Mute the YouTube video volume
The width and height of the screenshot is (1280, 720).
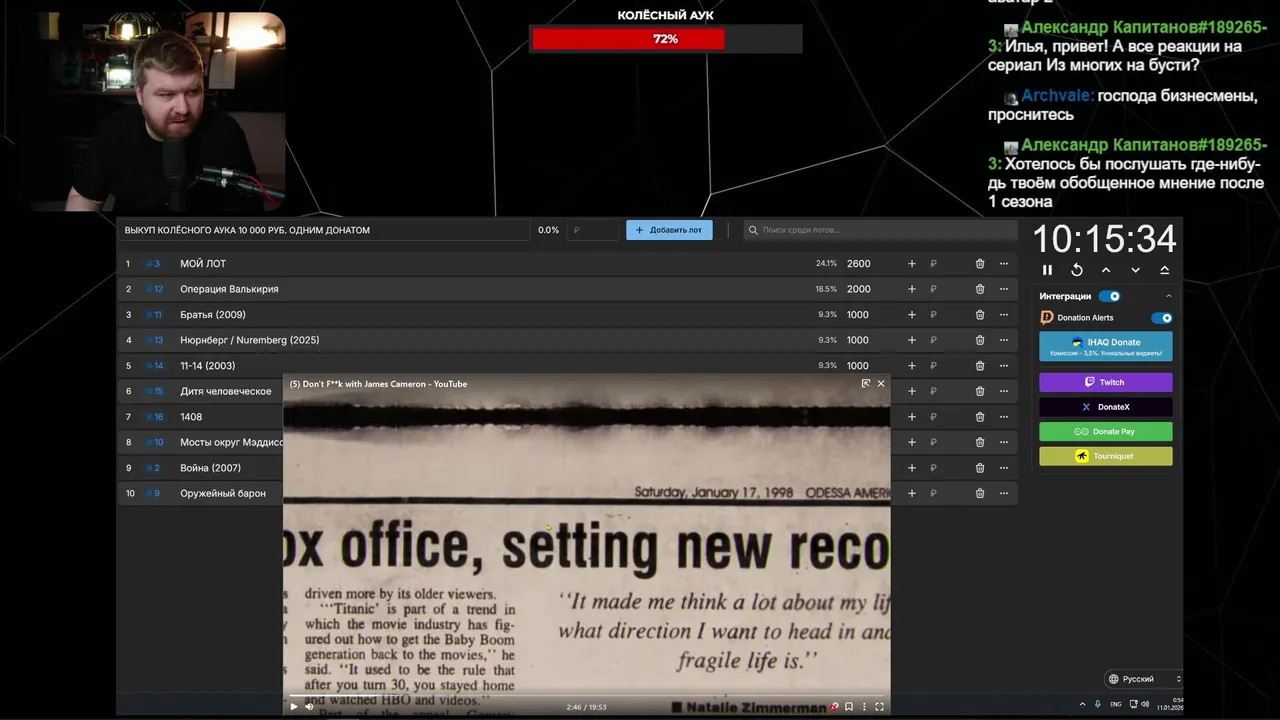tap(309, 706)
